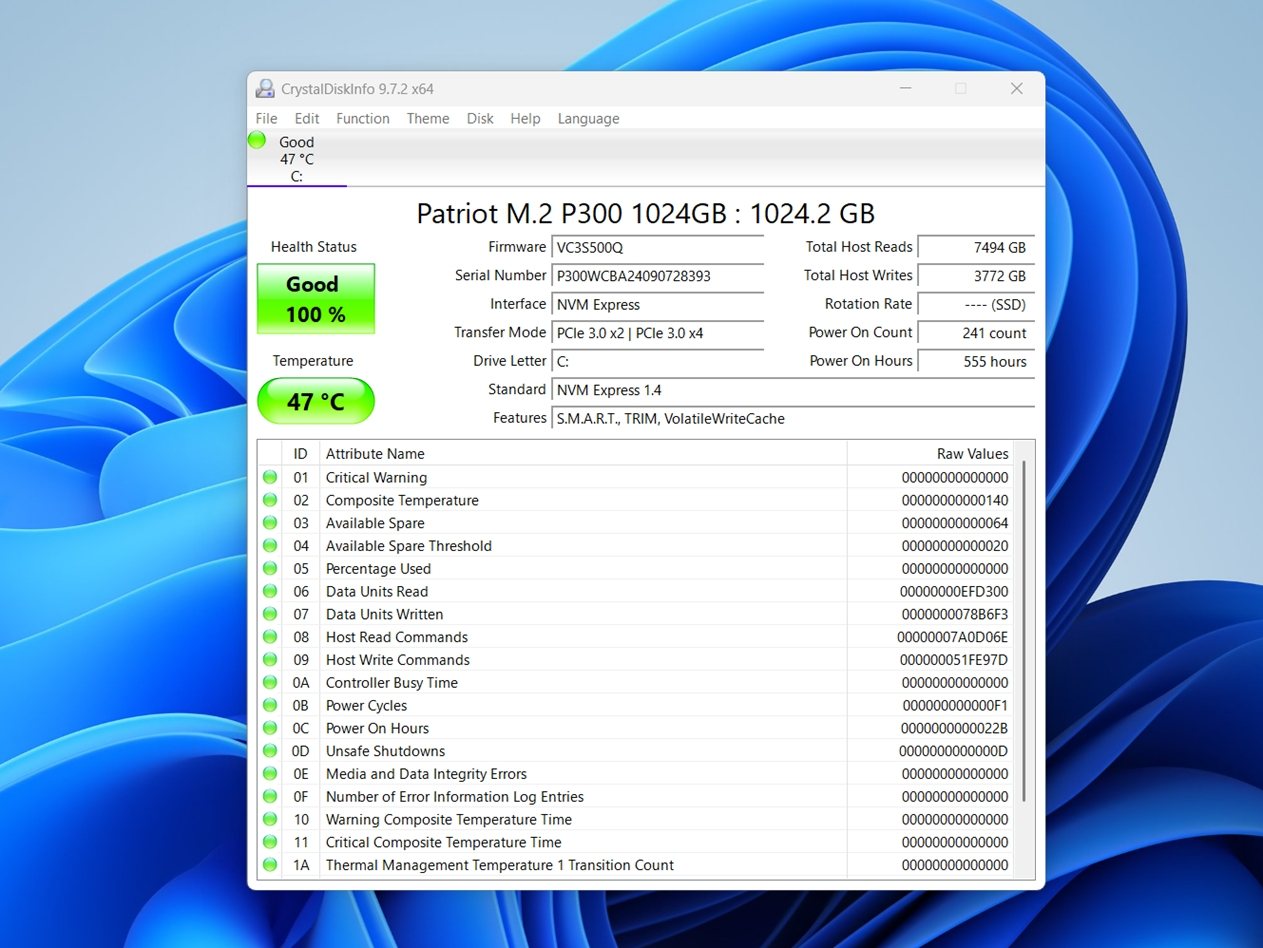Open the Language menu
Viewport: 1263px width, 948px height.
(588, 118)
